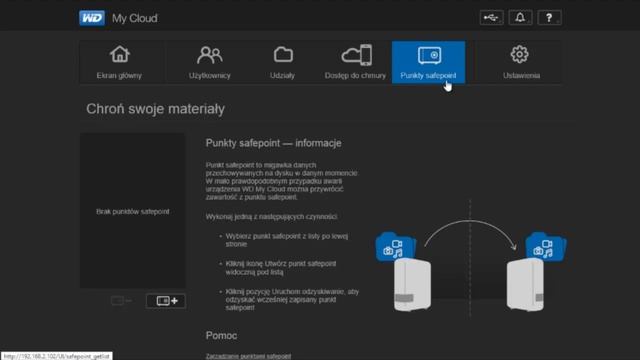Image resolution: width=640 pixels, height=360 pixels.
Task: Click the WD logo
Action: (x=92, y=18)
